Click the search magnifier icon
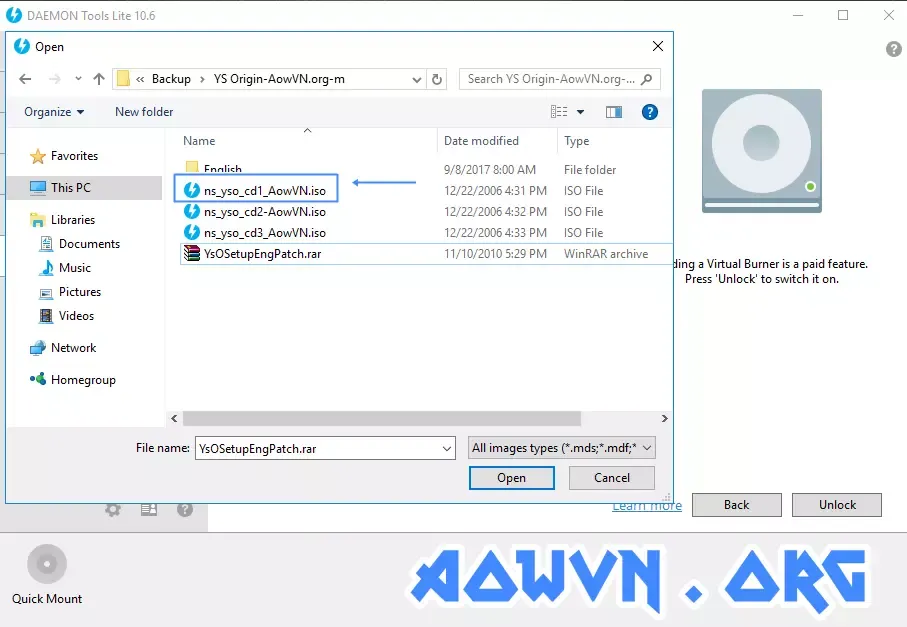The image size is (907, 627). click(x=647, y=79)
